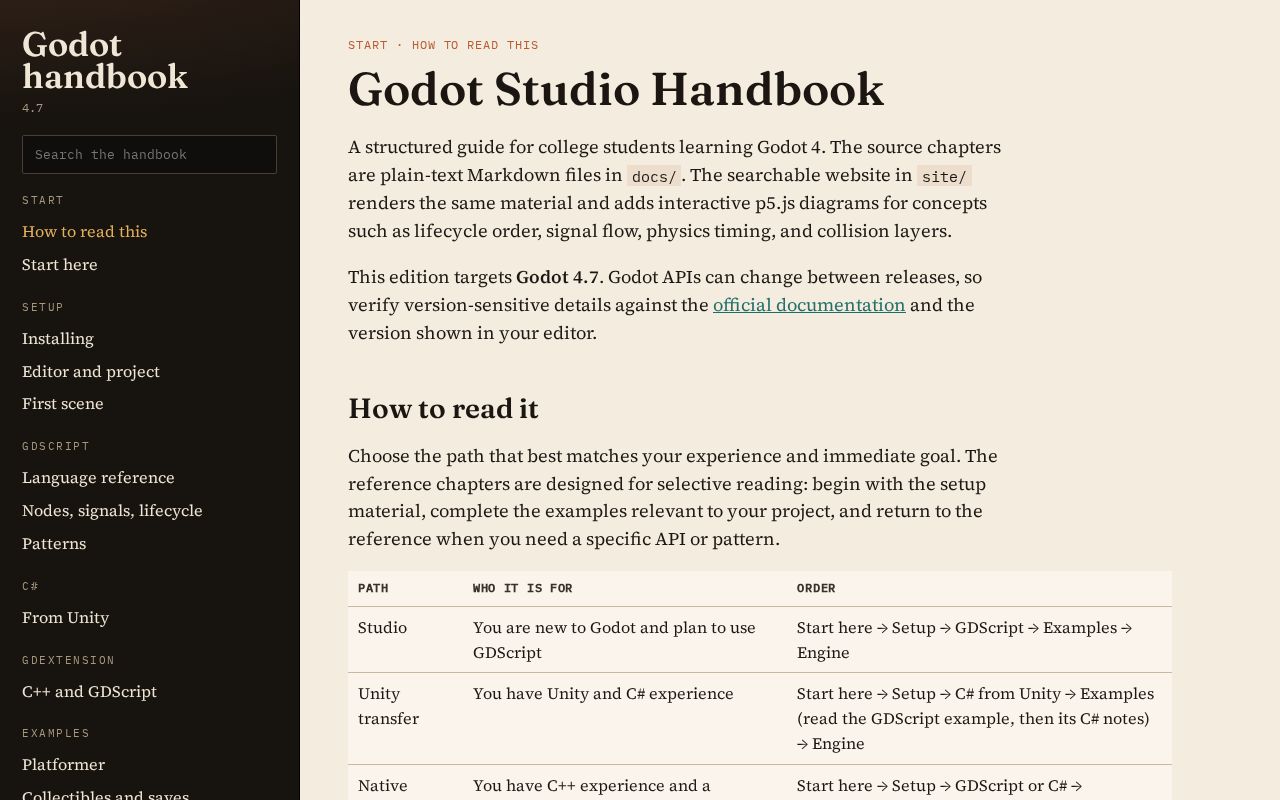The height and width of the screenshot is (800, 1280).
Task: Open Editor and project chapter
Action: click(x=91, y=371)
